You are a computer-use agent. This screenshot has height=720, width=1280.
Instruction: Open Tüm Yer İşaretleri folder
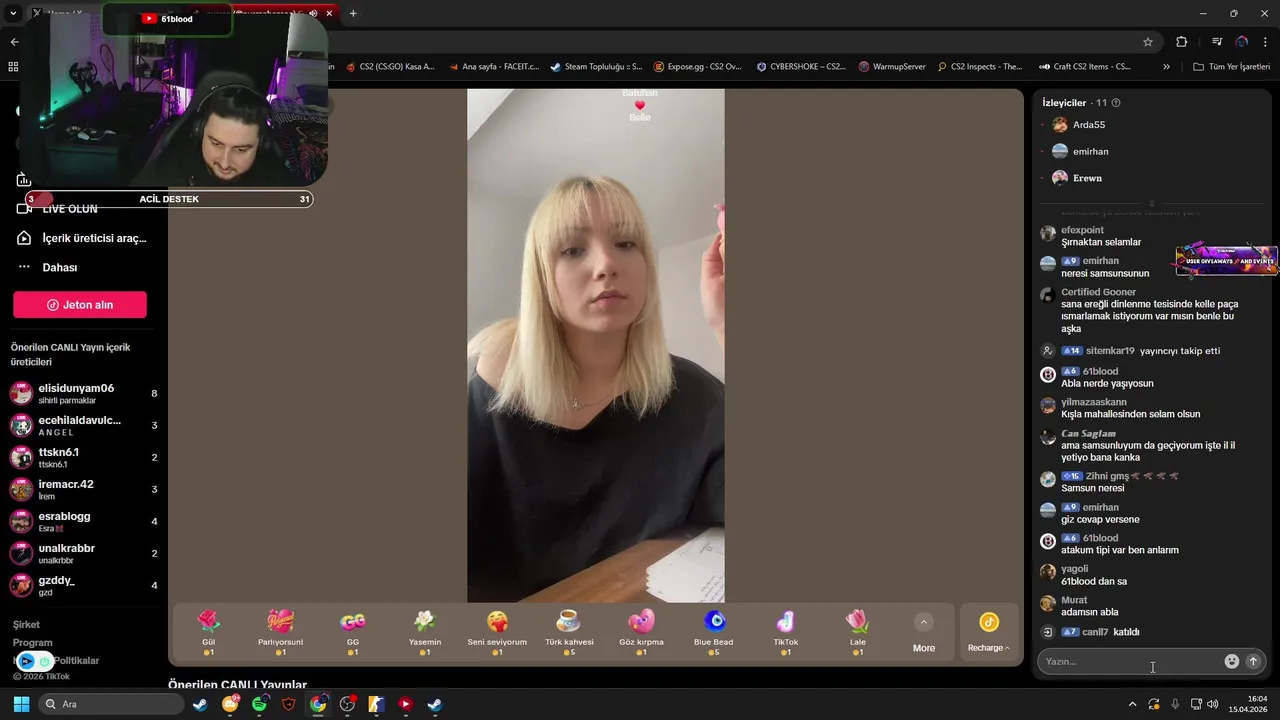click(x=1232, y=67)
